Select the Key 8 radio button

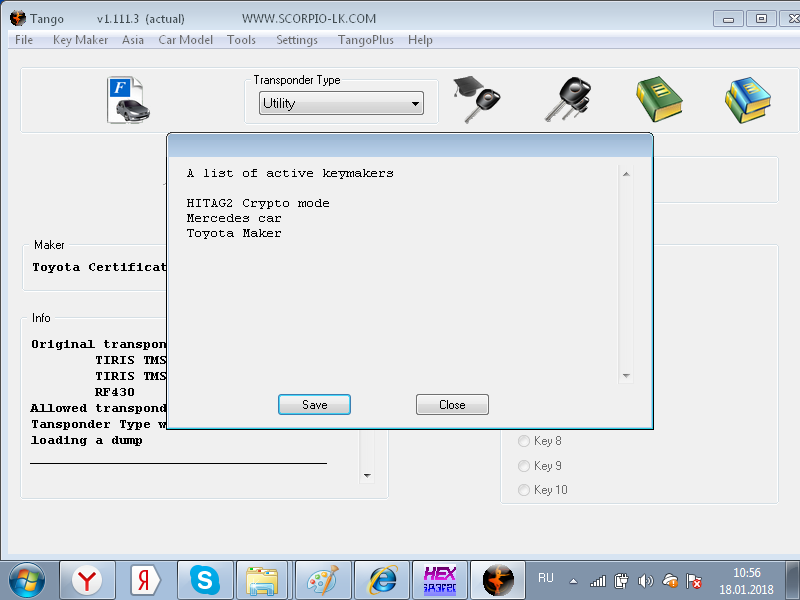tap(523, 441)
